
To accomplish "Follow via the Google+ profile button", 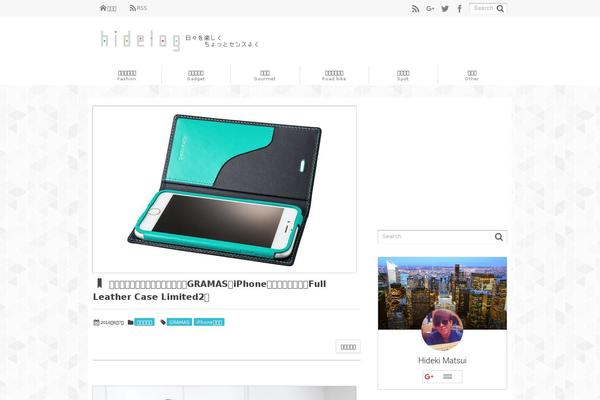I will pyautogui.click(x=442, y=377).
